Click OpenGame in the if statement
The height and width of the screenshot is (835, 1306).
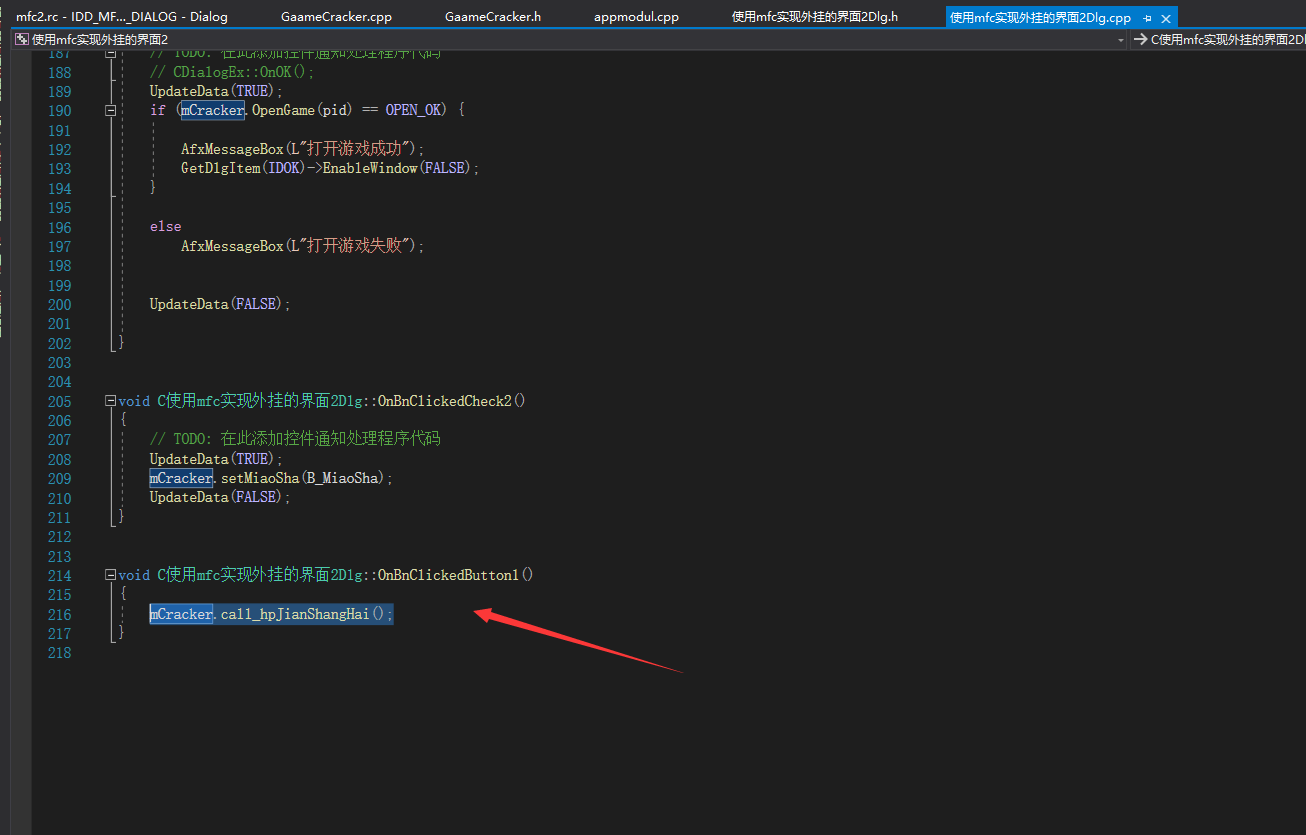(283, 110)
